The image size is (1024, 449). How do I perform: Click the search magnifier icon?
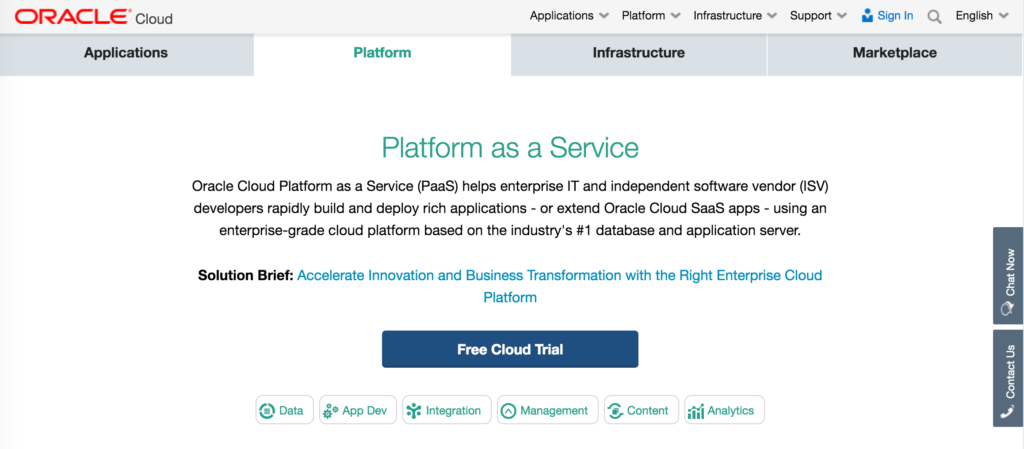[935, 17]
